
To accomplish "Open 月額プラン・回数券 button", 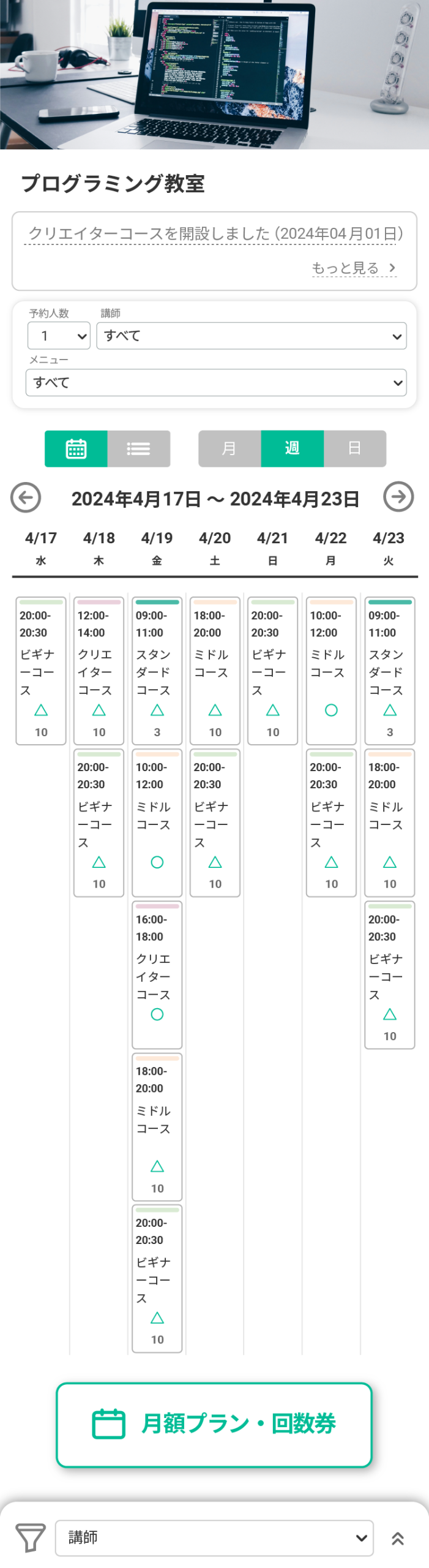I will tap(214, 1424).
